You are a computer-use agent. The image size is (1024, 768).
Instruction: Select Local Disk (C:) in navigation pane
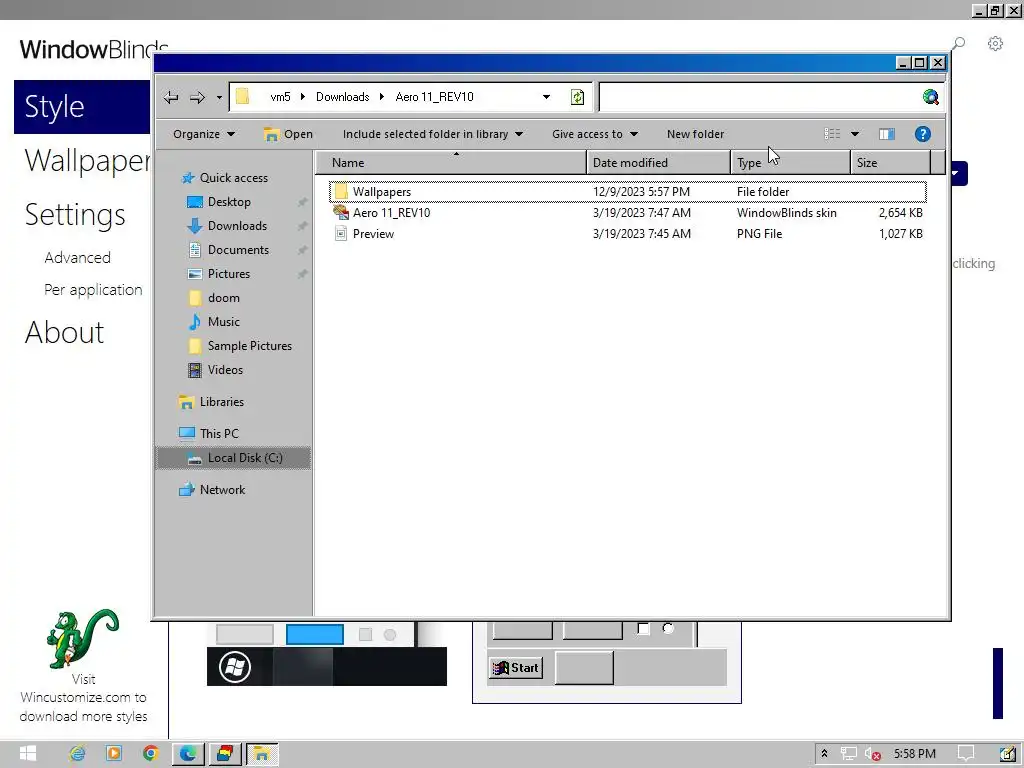pyautogui.click(x=233, y=458)
